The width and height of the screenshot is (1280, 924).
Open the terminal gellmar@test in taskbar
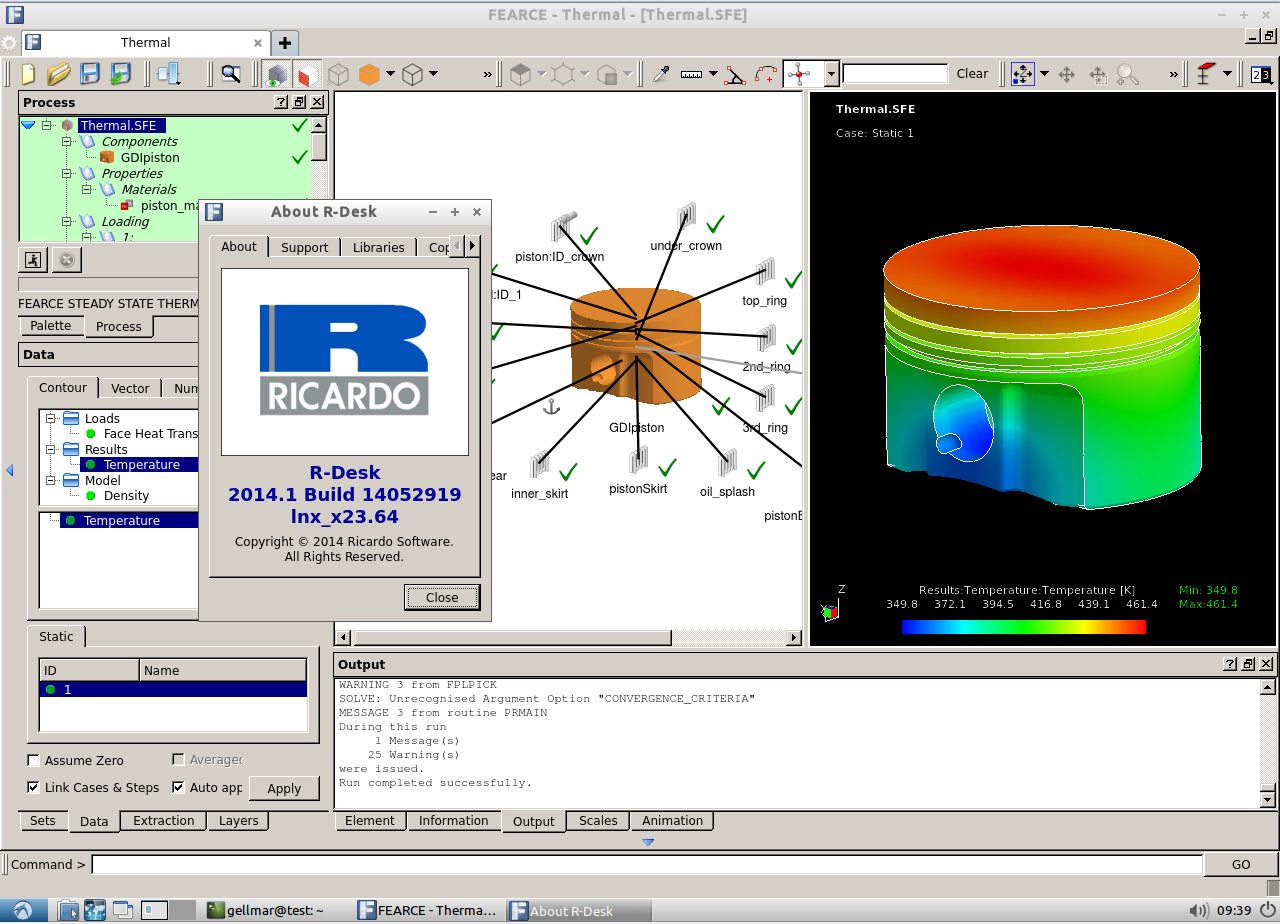click(264, 910)
